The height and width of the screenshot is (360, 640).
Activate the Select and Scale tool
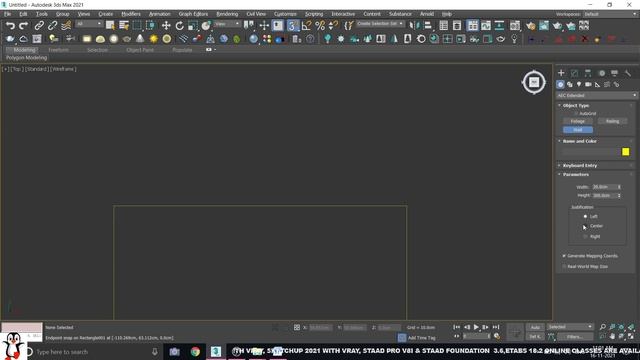[193, 26]
